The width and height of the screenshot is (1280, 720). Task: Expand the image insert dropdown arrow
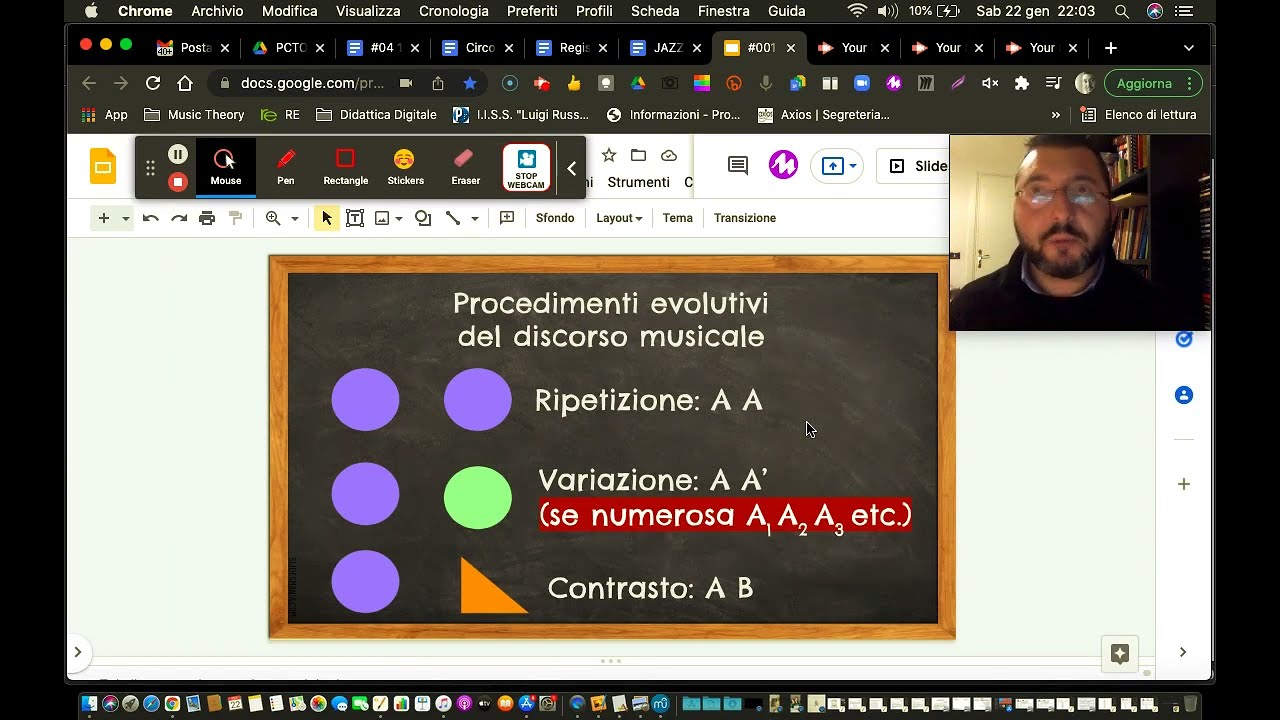point(399,218)
